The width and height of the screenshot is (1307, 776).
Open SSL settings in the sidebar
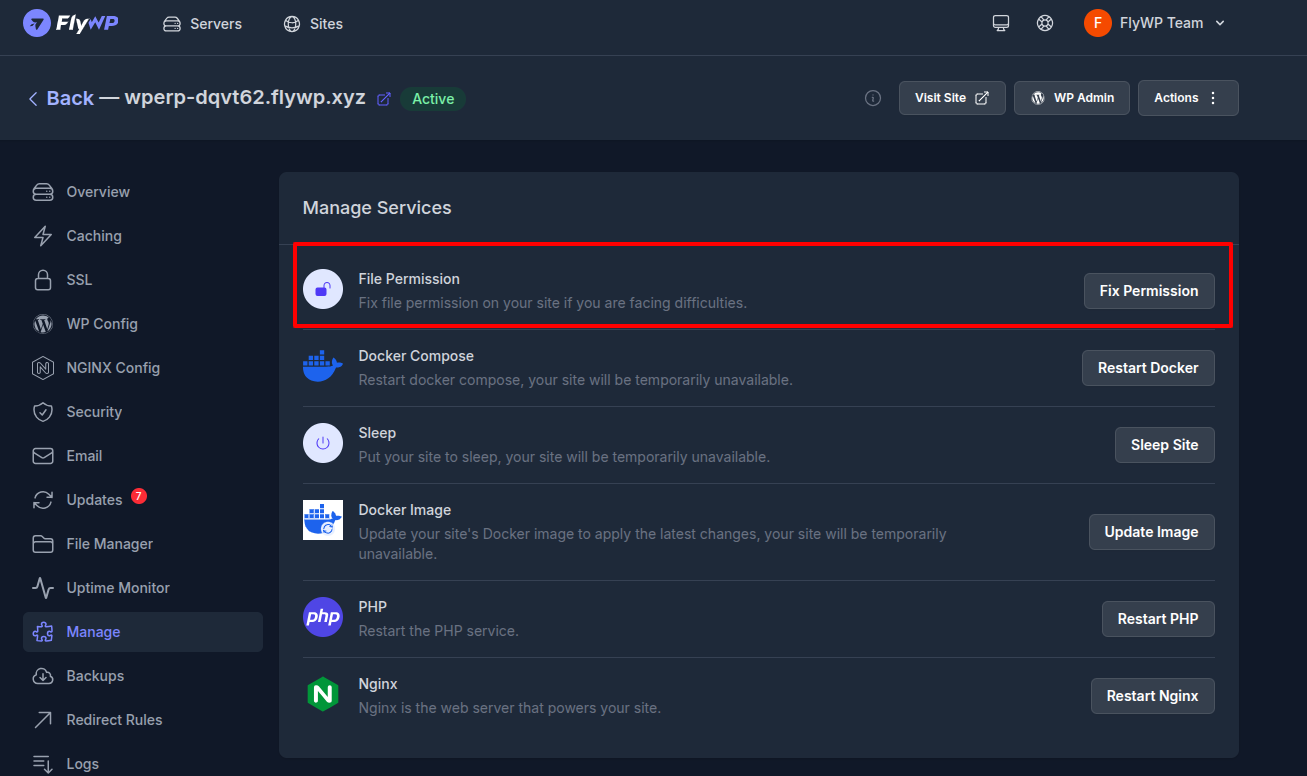tap(143, 280)
